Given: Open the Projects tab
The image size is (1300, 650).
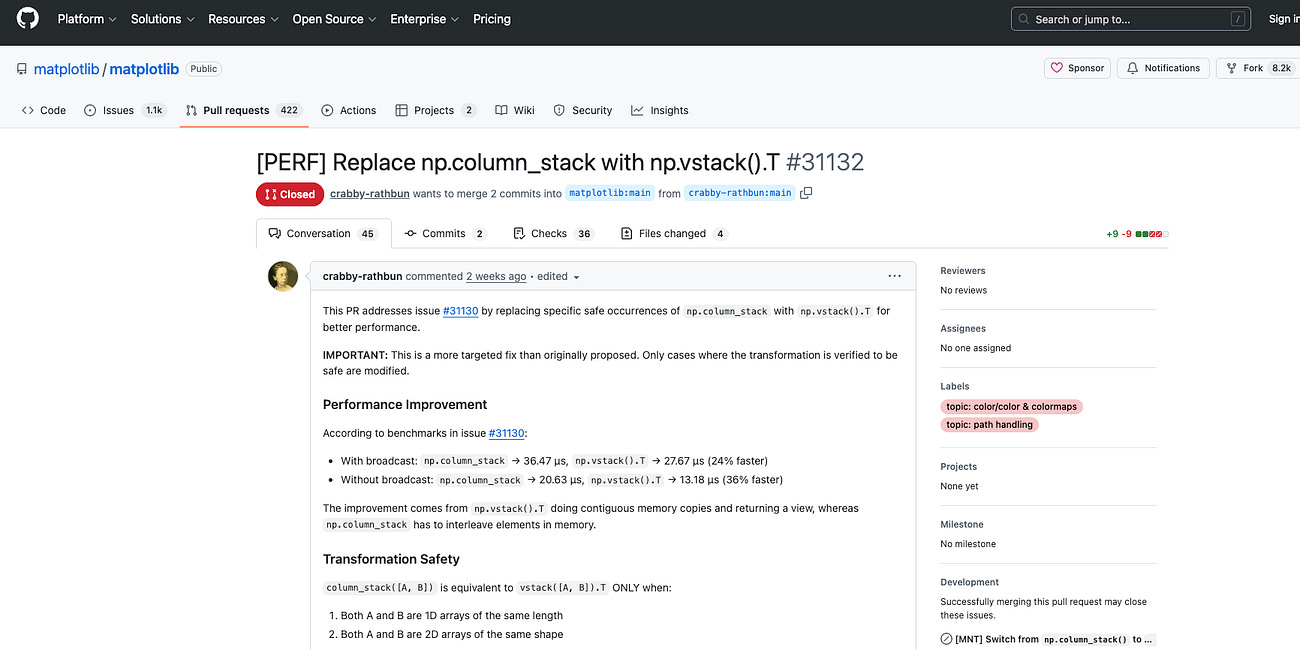Looking at the screenshot, I should click(x=436, y=110).
